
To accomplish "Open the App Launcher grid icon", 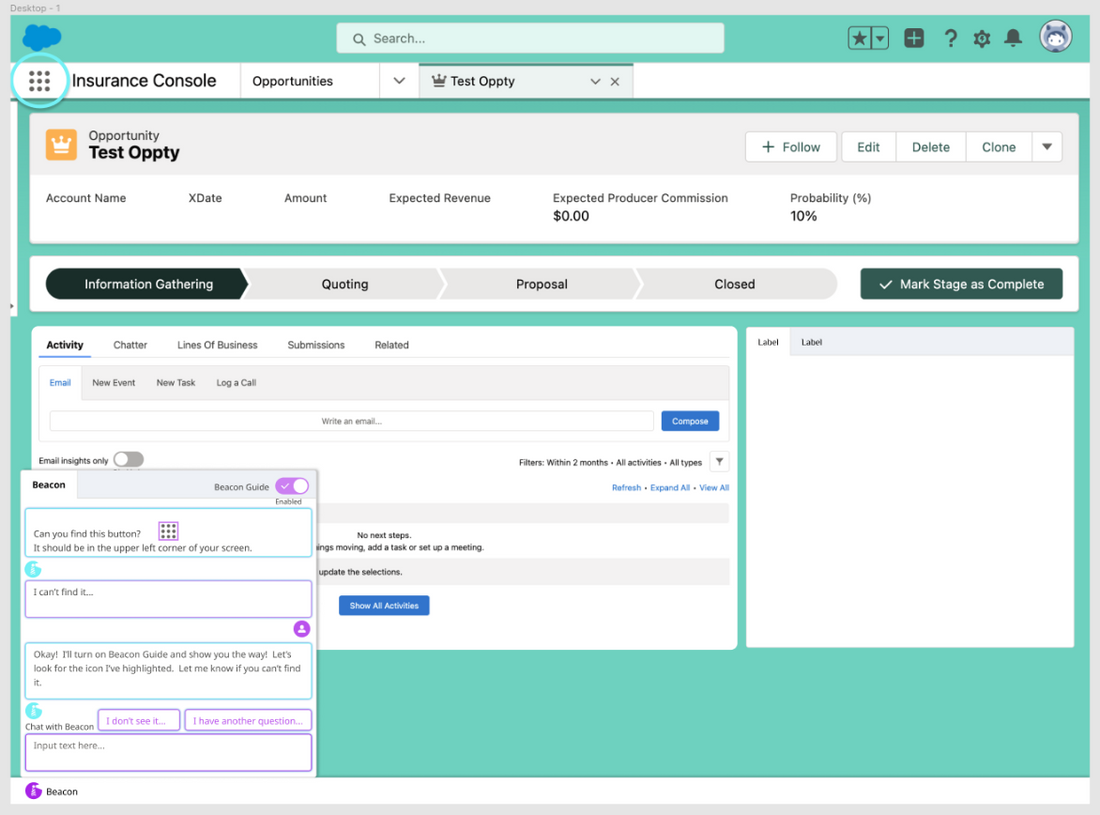I will [39, 81].
